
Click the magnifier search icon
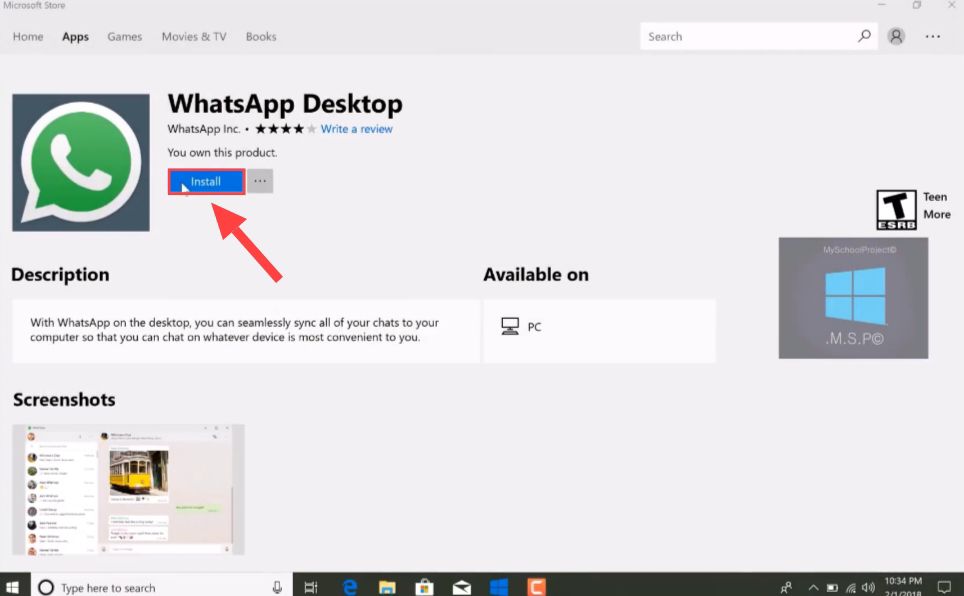864,36
